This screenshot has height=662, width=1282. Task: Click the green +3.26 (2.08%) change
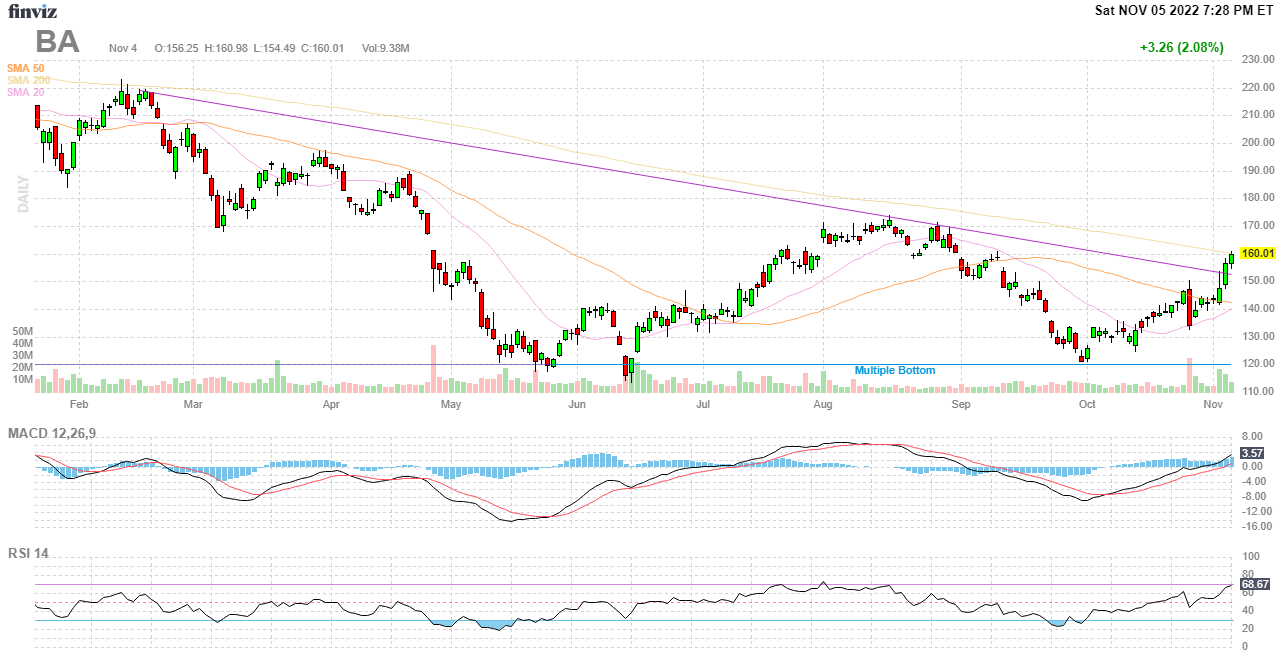[1181, 47]
